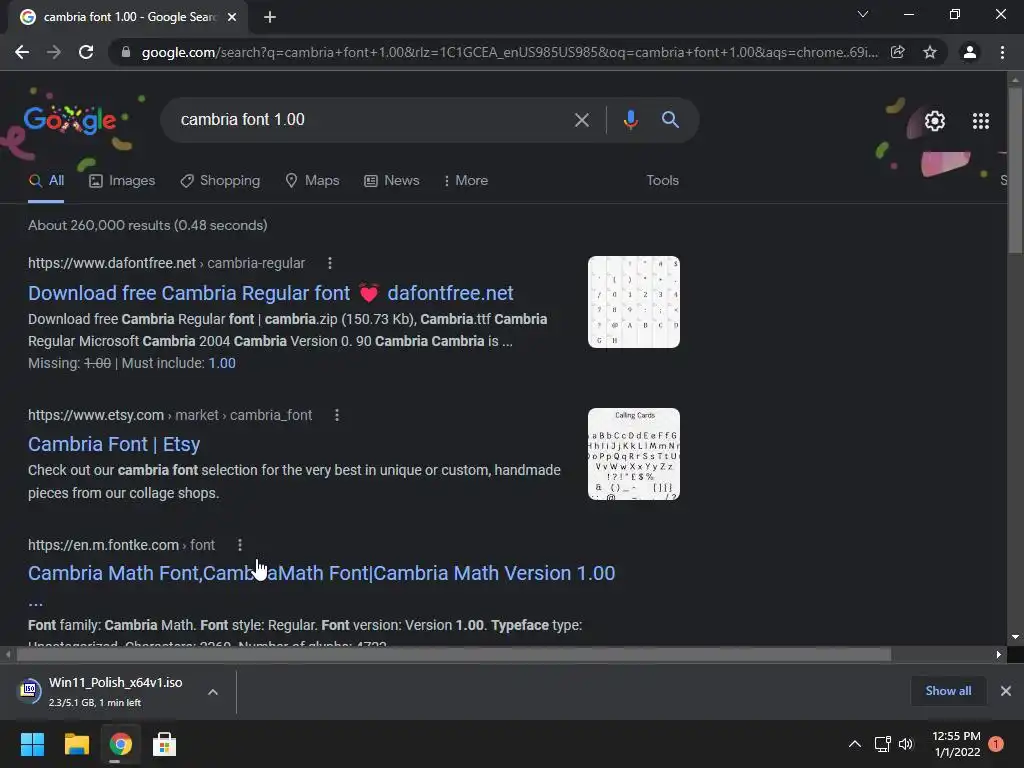The height and width of the screenshot is (768, 1024).
Task: Show hidden system tray icons
Action: pyautogui.click(x=854, y=744)
